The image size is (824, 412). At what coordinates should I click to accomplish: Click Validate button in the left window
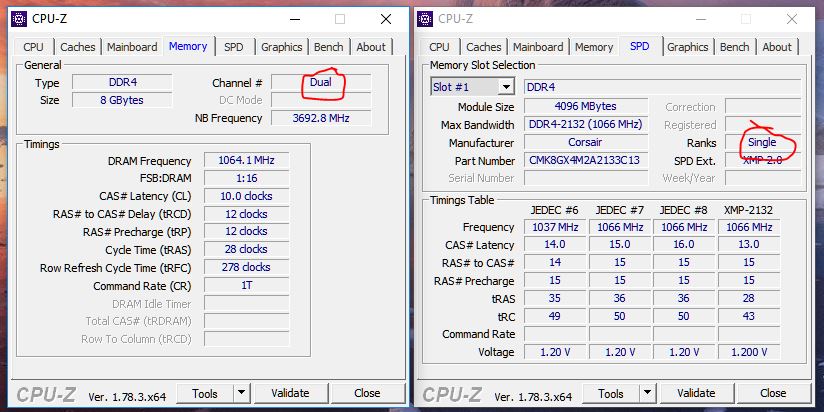pos(290,393)
